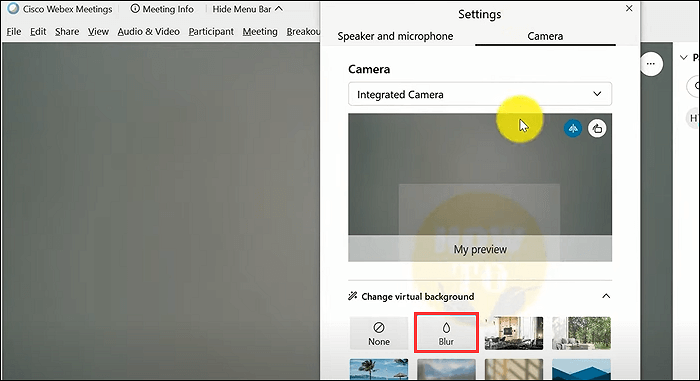Select the Blur background option
Image resolution: width=700 pixels, height=381 pixels.
(446, 333)
